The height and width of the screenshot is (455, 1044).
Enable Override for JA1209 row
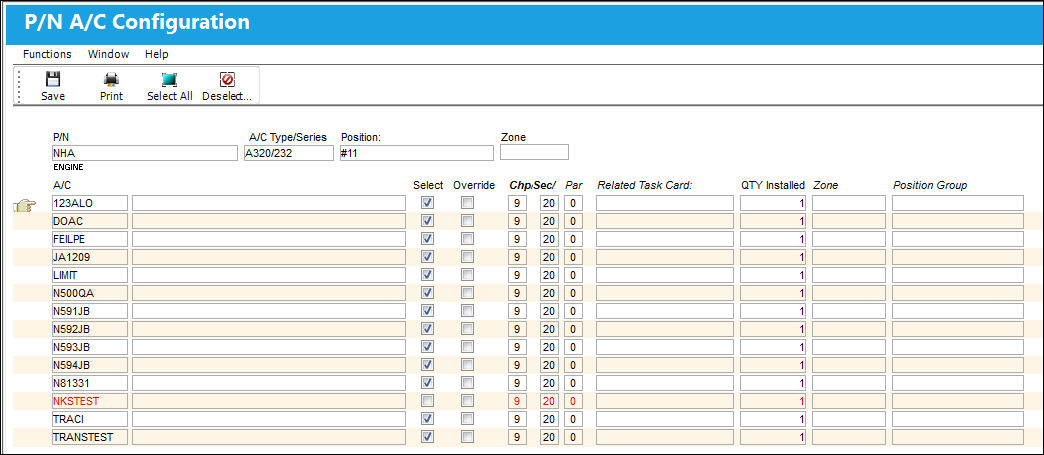(x=468, y=256)
